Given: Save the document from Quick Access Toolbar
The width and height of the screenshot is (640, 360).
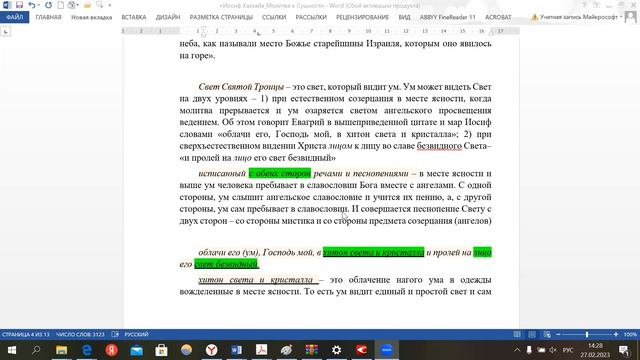Looking at the screenshot, I should tap(19, 5).
